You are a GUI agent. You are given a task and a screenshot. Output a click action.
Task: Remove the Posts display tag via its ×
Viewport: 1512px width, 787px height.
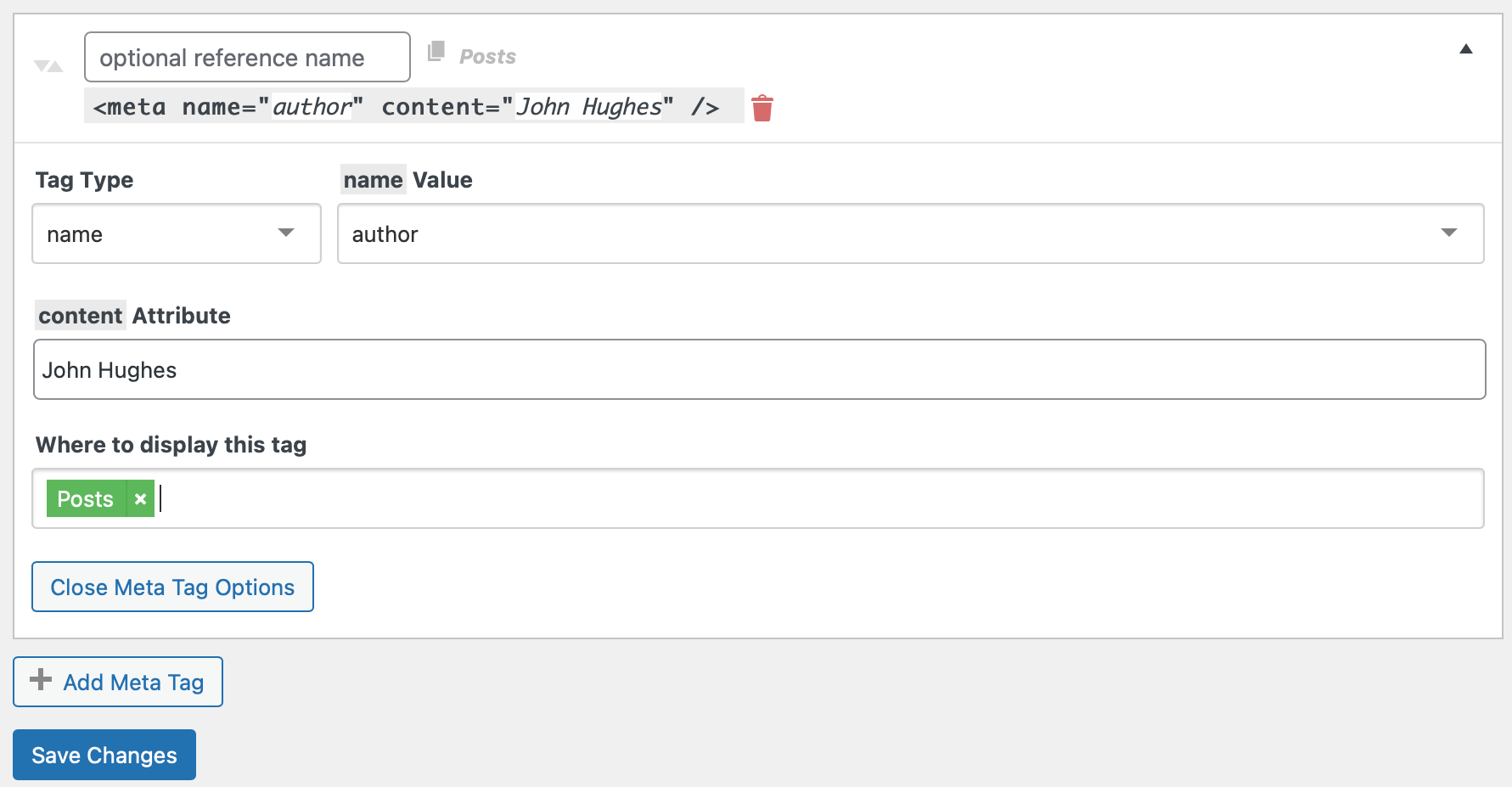pos(140,498)
